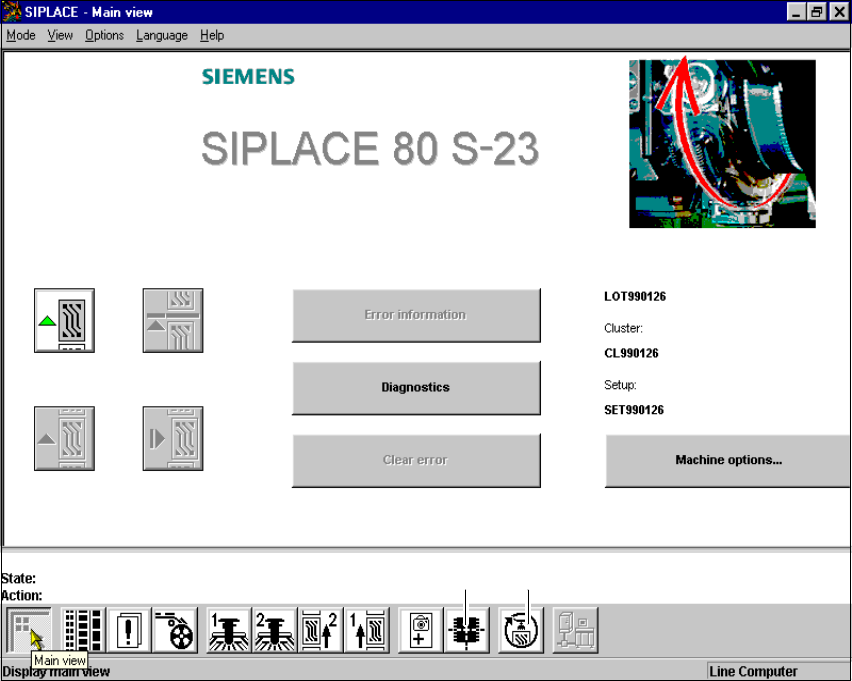Click the Cluster: label

pos(623,328)
